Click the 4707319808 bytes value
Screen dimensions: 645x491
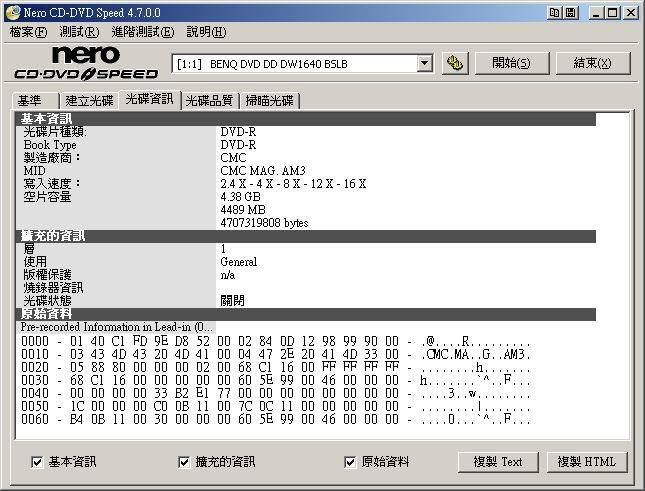tap(264, 223)
